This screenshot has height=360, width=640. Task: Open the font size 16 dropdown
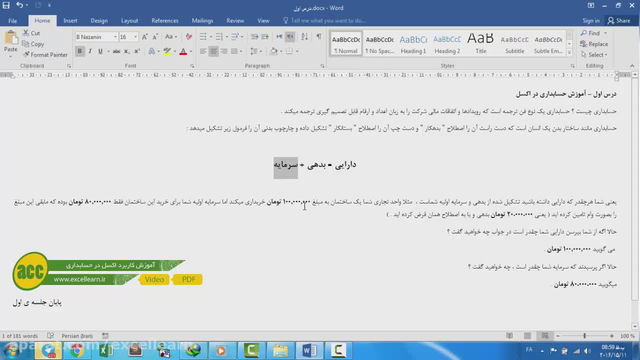[x=136, y=37]
